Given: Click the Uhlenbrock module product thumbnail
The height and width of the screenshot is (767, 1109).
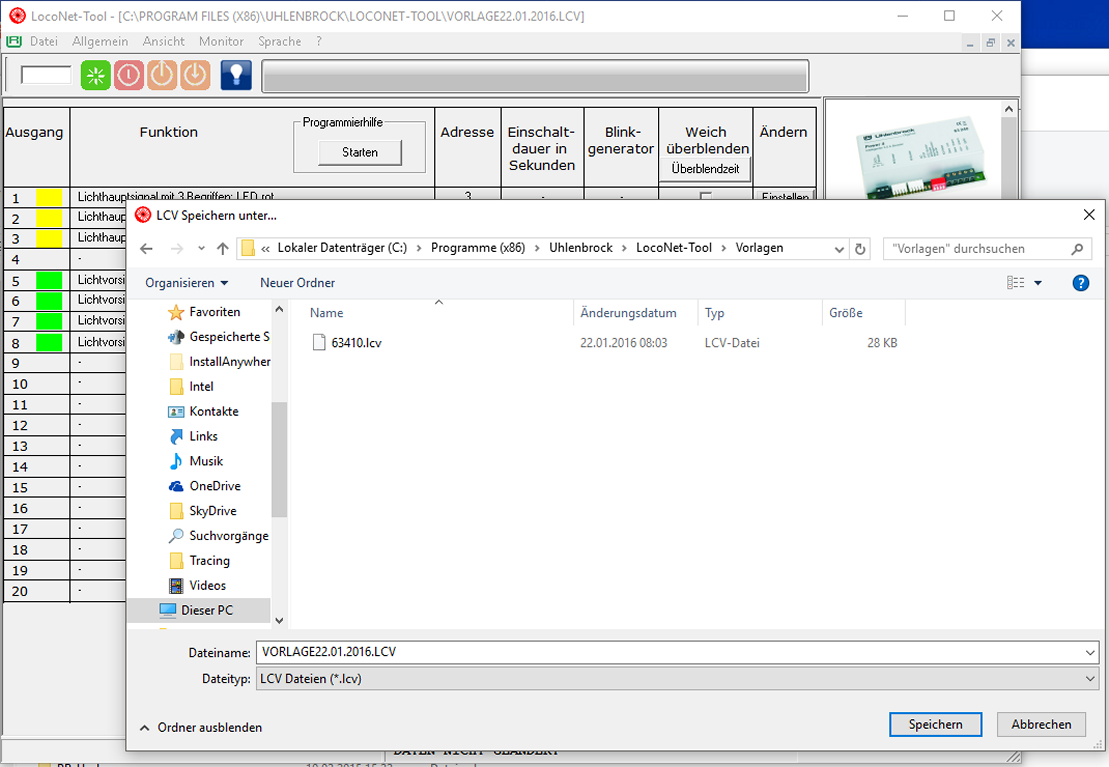Looking at the screenshot, I should [920, 158].
